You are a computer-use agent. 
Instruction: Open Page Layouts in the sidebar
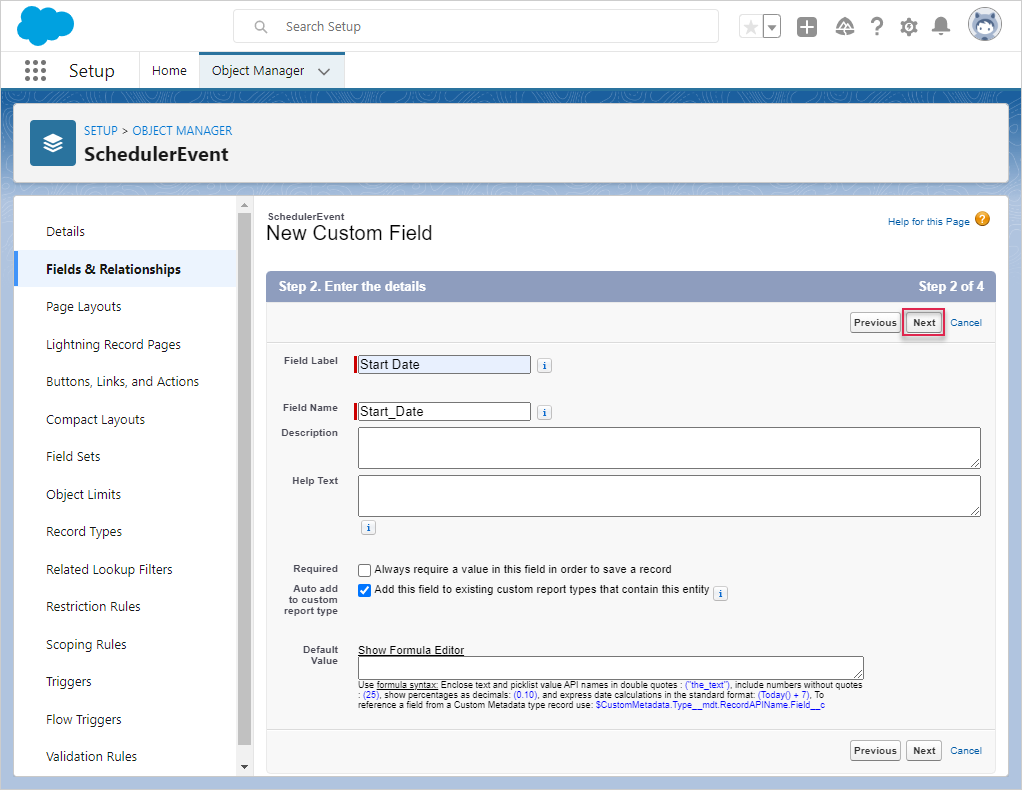[83, 307]
